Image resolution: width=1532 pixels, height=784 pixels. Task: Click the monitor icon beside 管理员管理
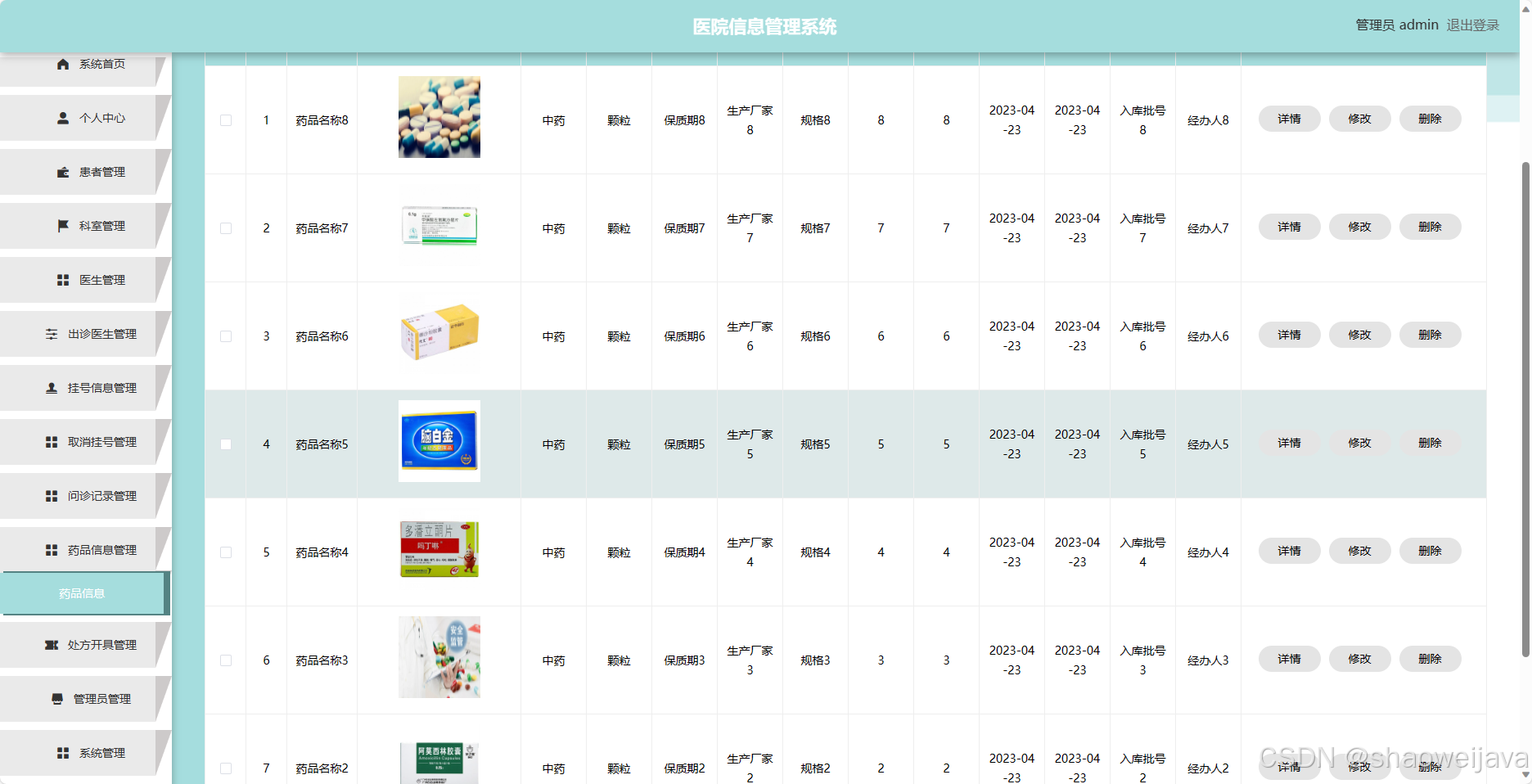57,699
